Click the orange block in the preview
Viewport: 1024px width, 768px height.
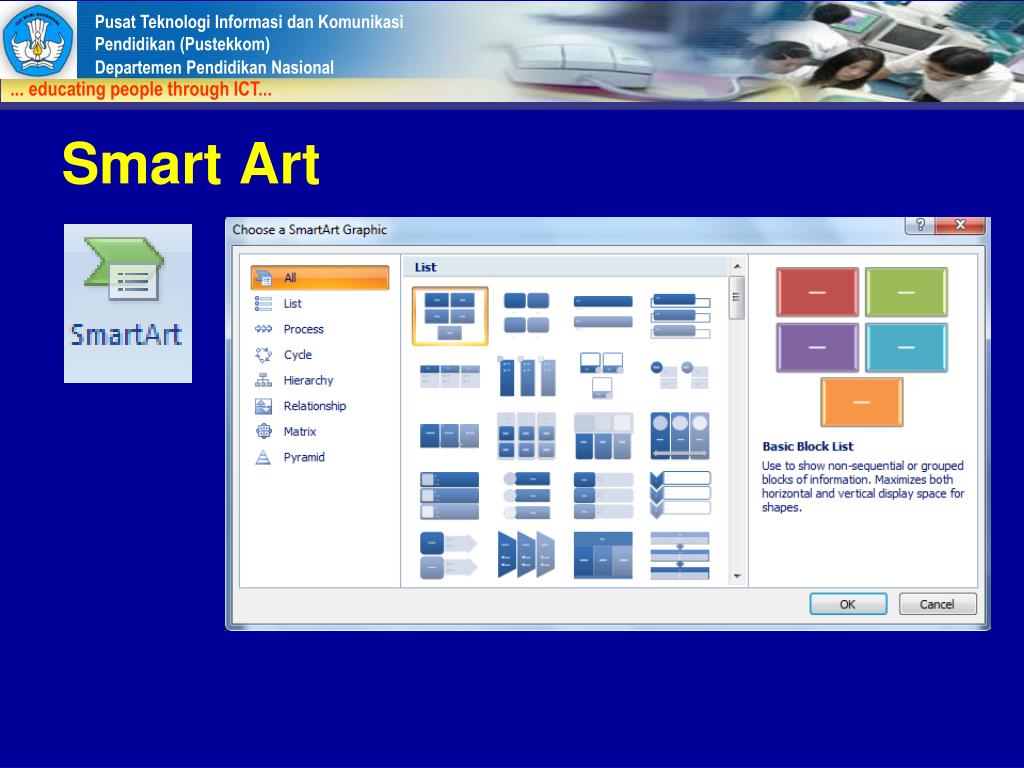pyautogui.click(x=861, y=402)
